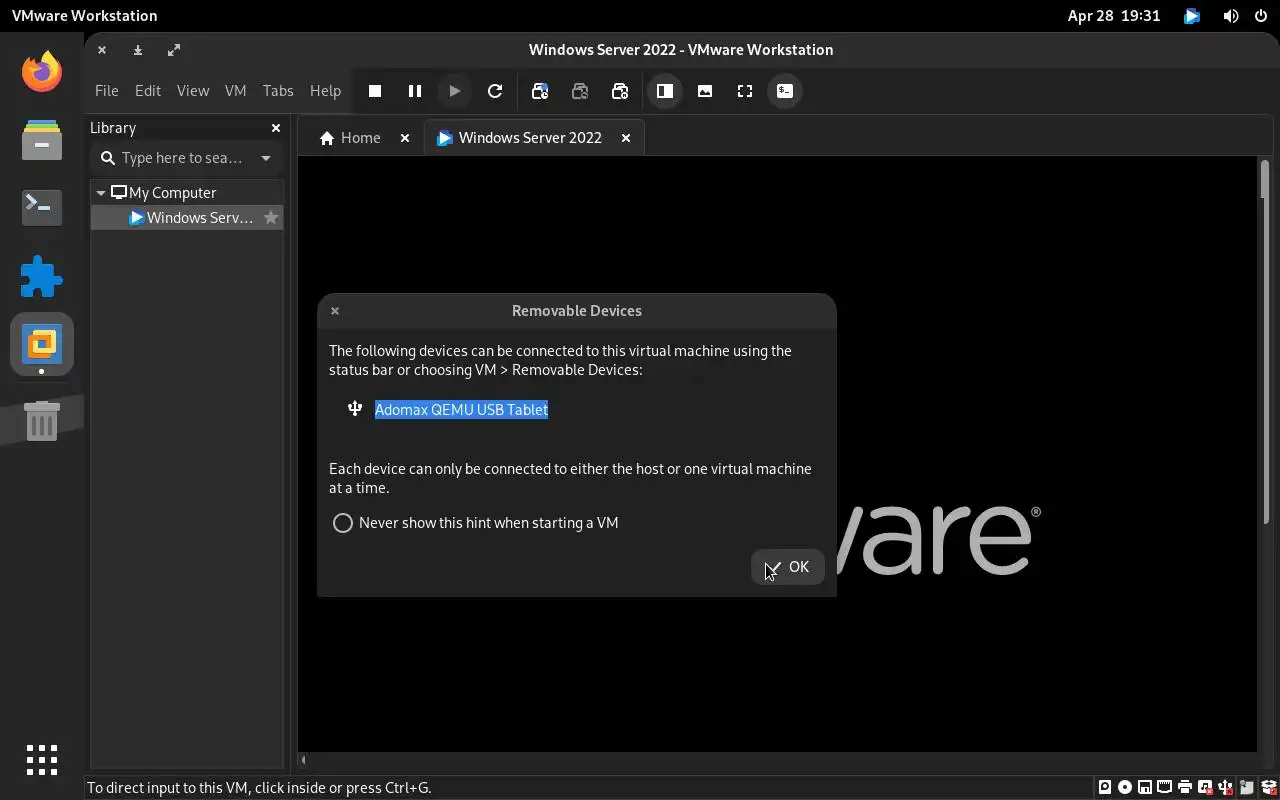The image size is (1280, 800).
Task: Click the USB device status icon
Action: pos(1226,787)
